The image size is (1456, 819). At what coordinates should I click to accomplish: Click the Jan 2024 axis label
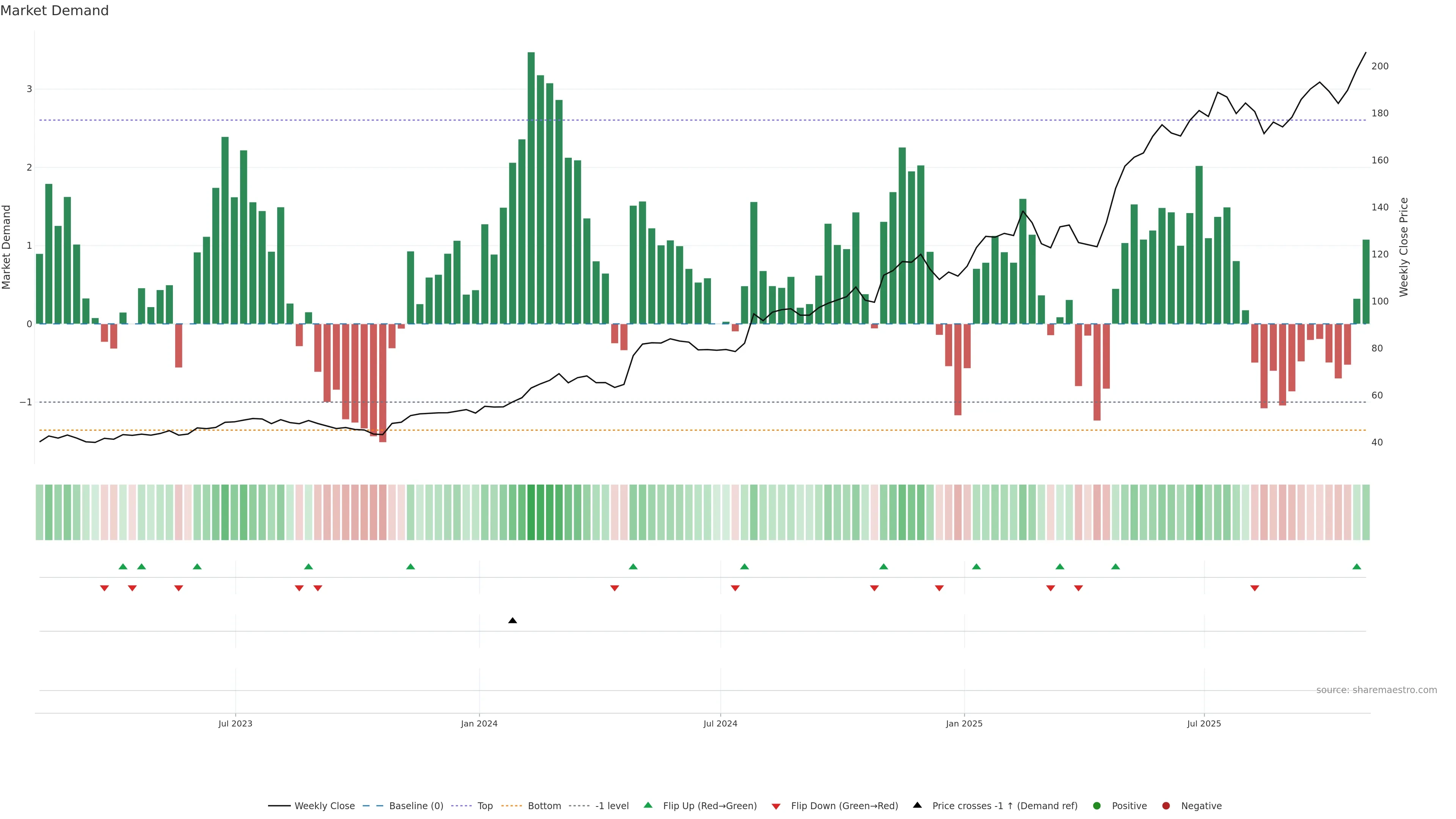pos(479,723)
